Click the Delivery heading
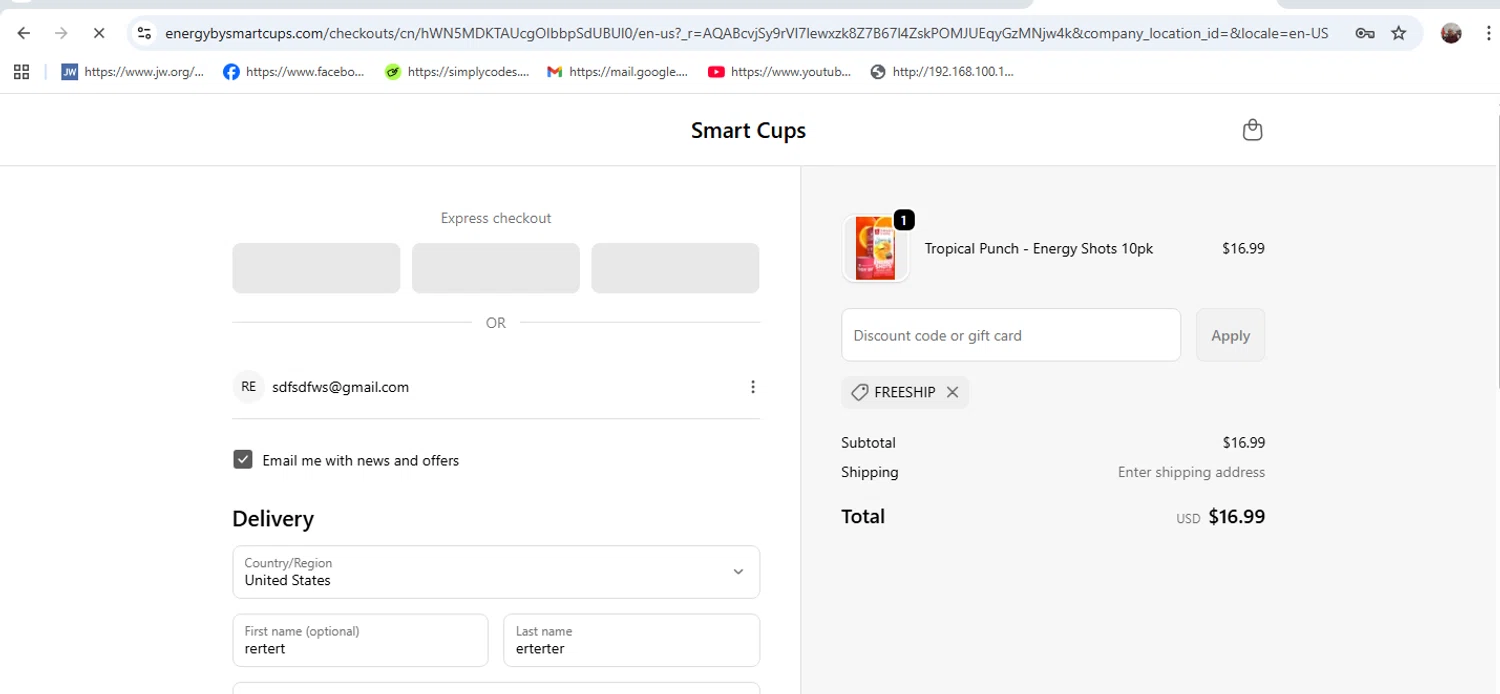 (273, 519)
